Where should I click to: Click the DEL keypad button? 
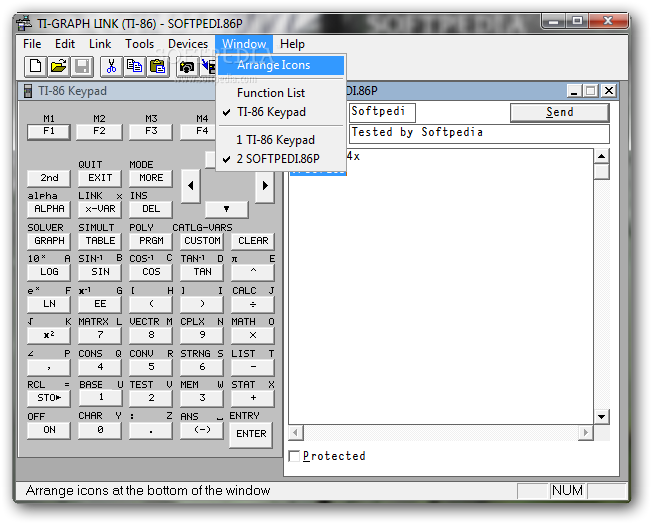coord(151,209)
